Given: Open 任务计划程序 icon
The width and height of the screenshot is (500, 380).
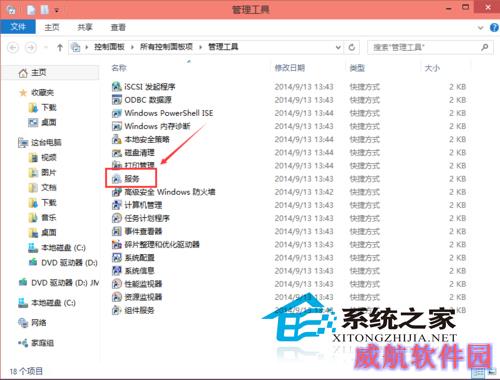Looking at the screenshot, I should click(x=116, y=218).
